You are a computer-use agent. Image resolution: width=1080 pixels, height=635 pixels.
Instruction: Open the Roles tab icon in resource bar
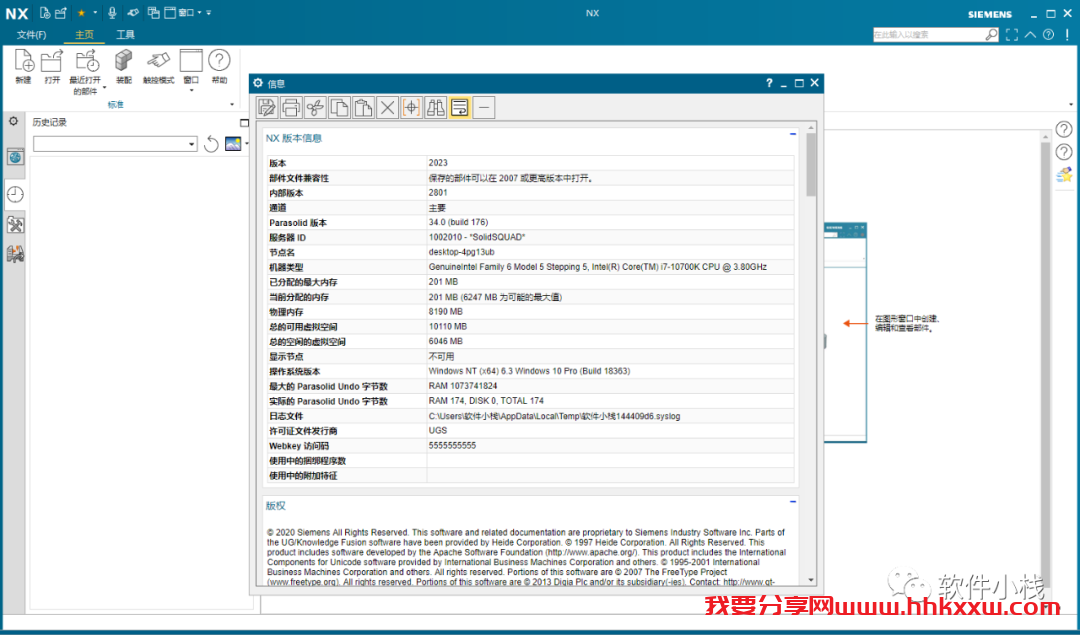(15, 254)
